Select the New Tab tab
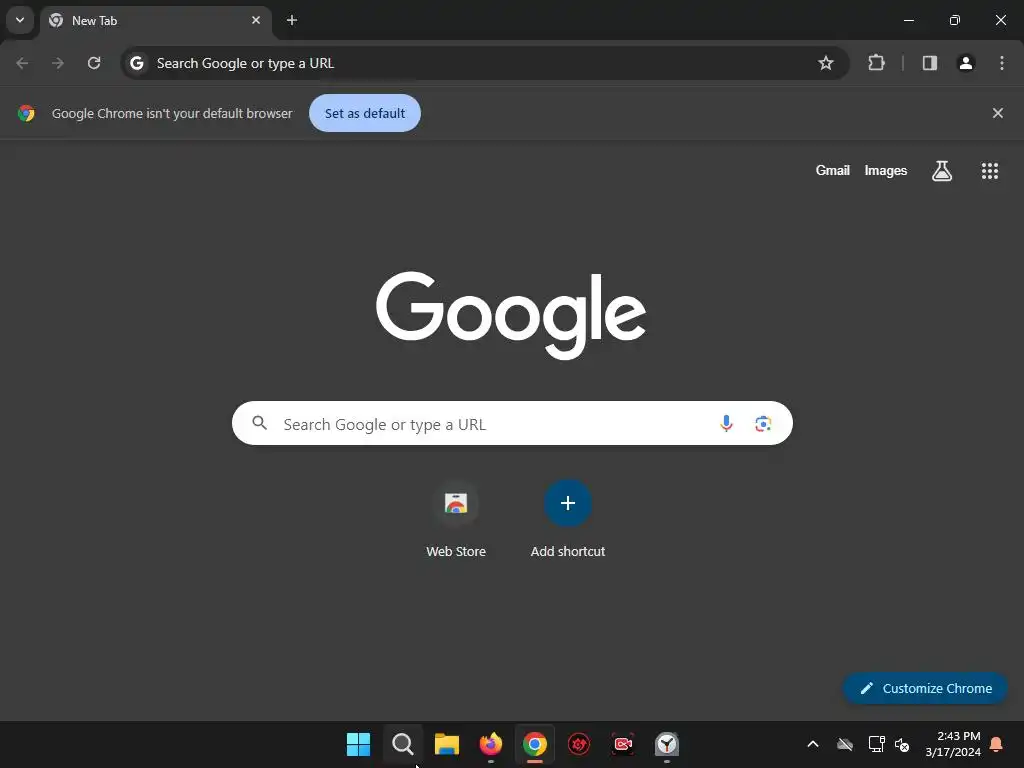This screenshot has height=768, width=1024. pyautogui.click(x=155, y=21)
